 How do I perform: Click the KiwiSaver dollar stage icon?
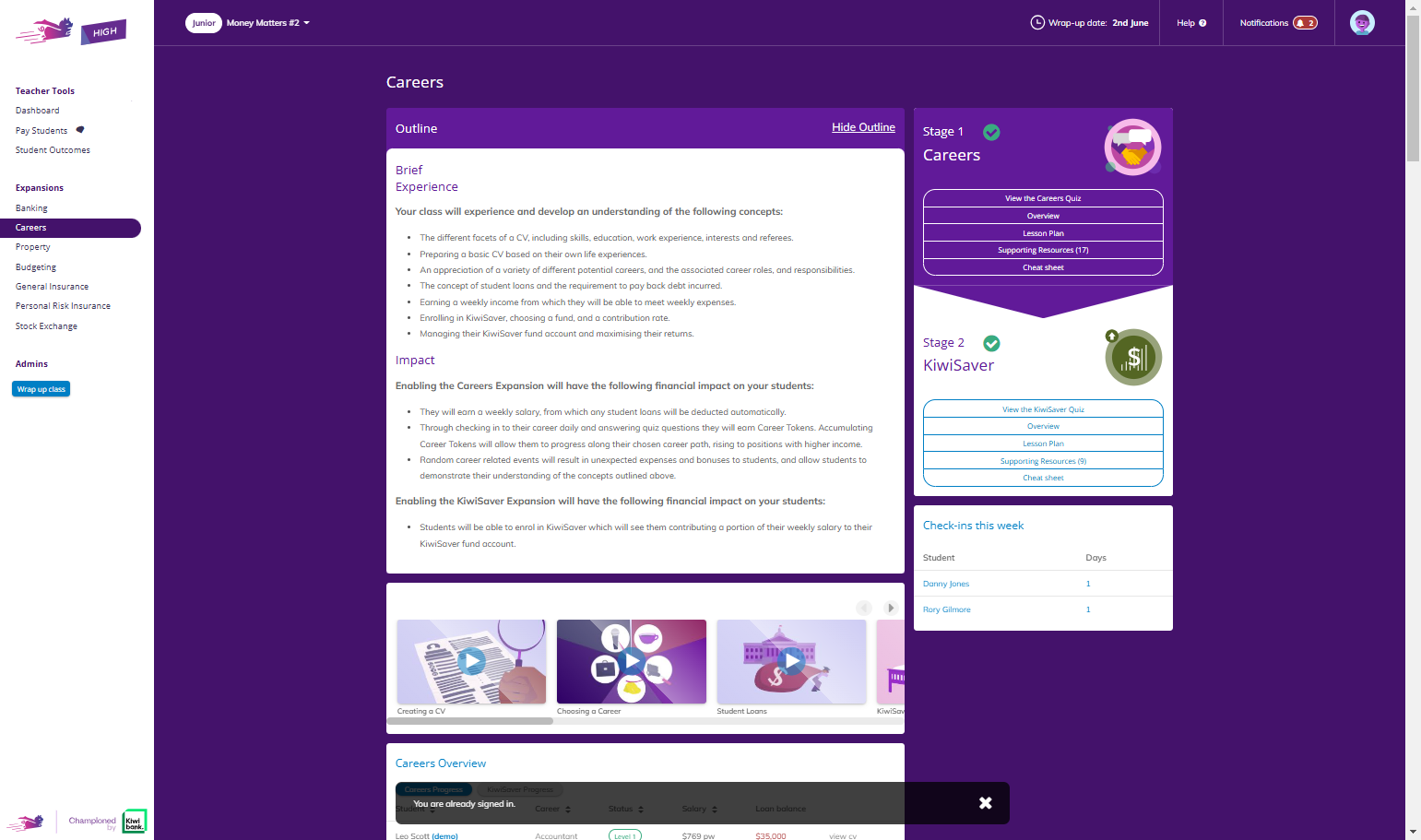(1133, 357)
